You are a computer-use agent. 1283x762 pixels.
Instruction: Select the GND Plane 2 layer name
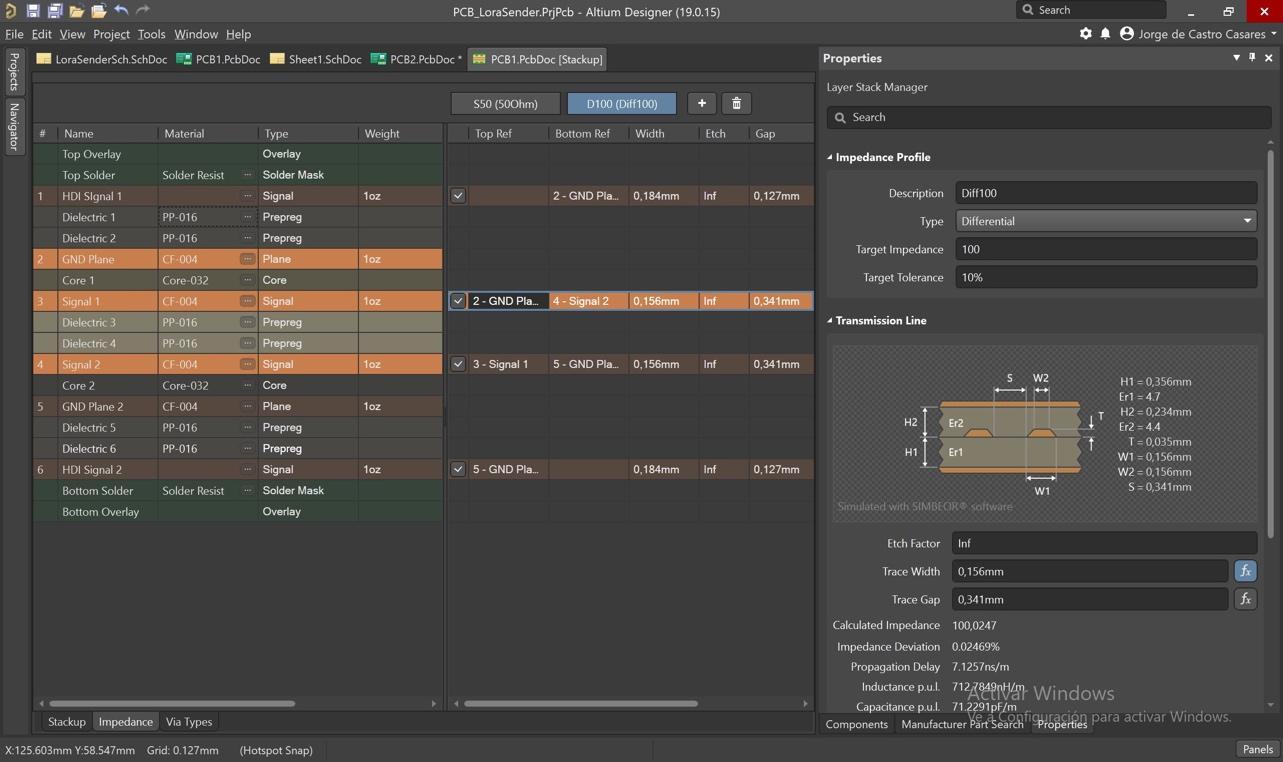92,406
